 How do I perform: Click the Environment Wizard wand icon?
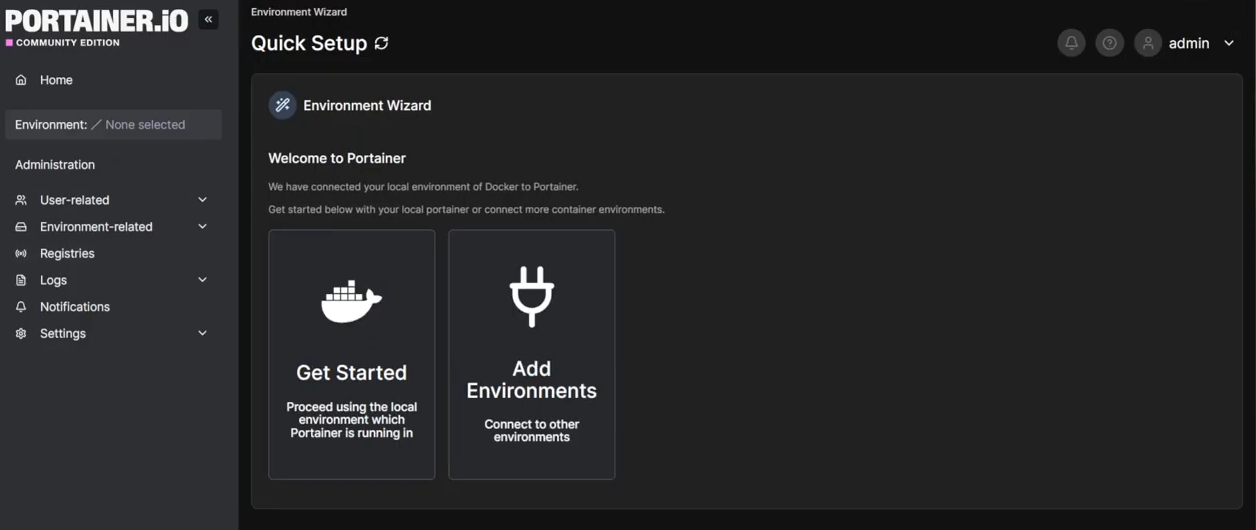[283, 105]
